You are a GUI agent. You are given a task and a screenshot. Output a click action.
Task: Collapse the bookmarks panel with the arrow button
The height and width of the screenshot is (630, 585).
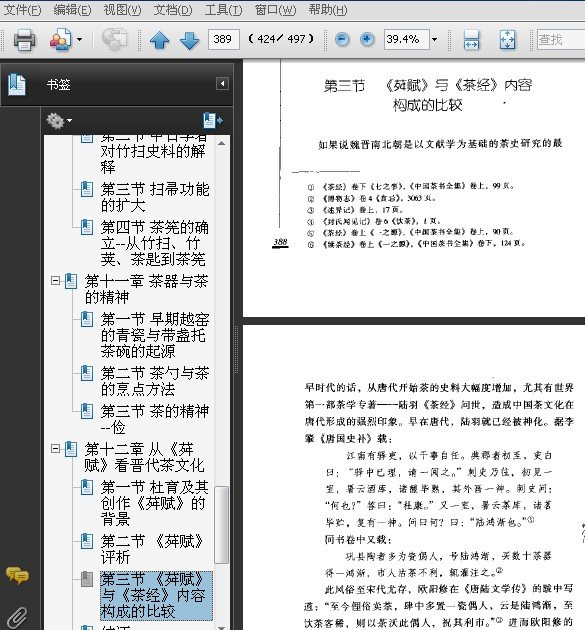point(222,84)
